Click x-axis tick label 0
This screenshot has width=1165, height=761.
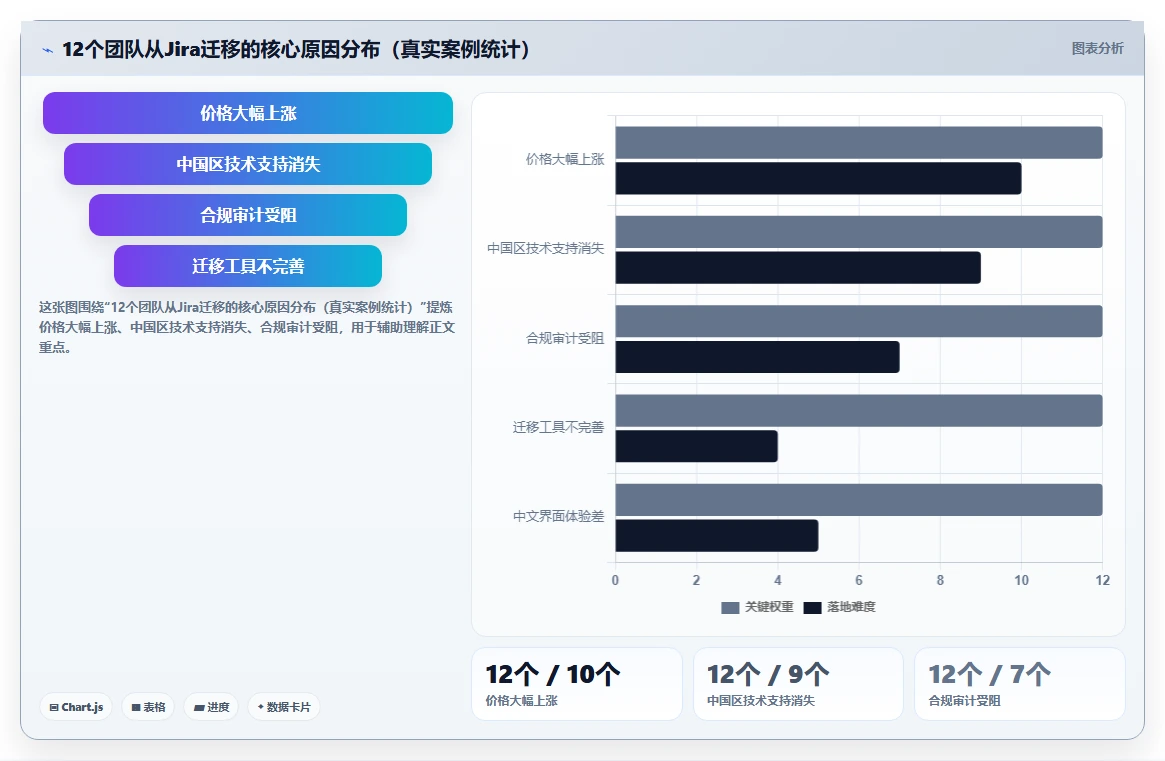[x=615, y=580]
